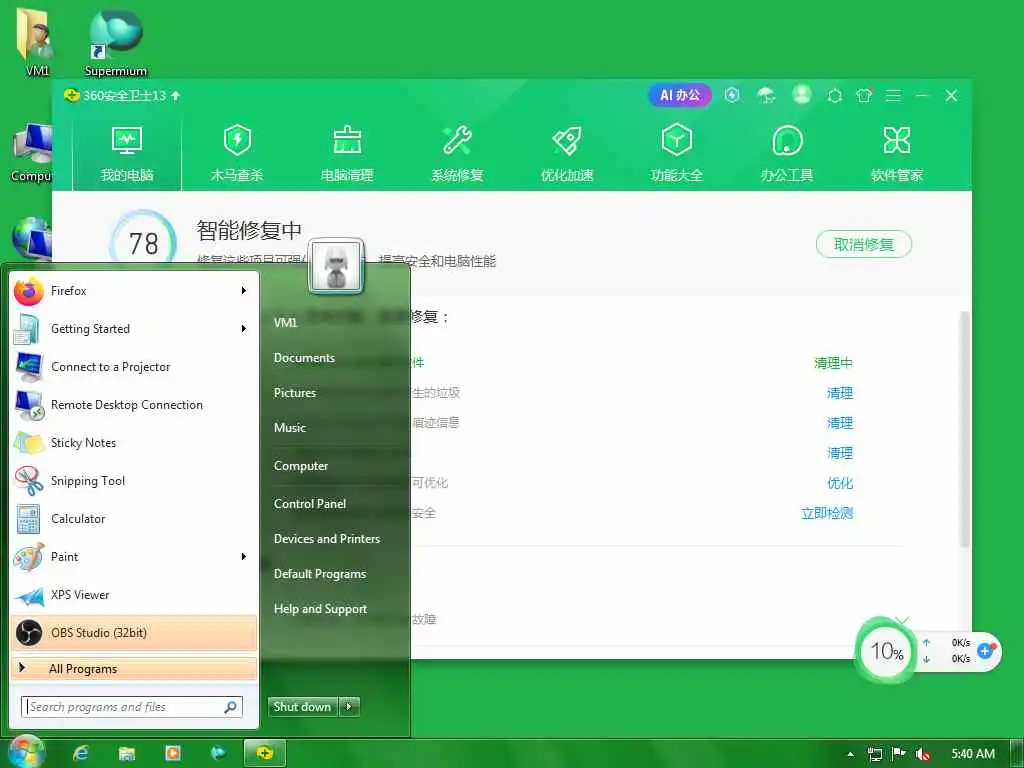1024x768 pixels.
Task: Open Windows Explorer folder in taskbar
Action: coord(127,754)
